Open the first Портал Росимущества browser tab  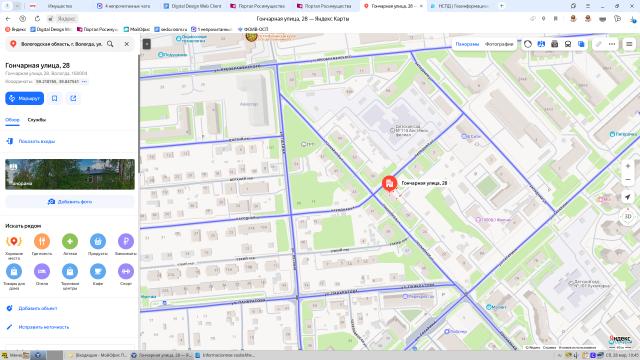point(258,6)
